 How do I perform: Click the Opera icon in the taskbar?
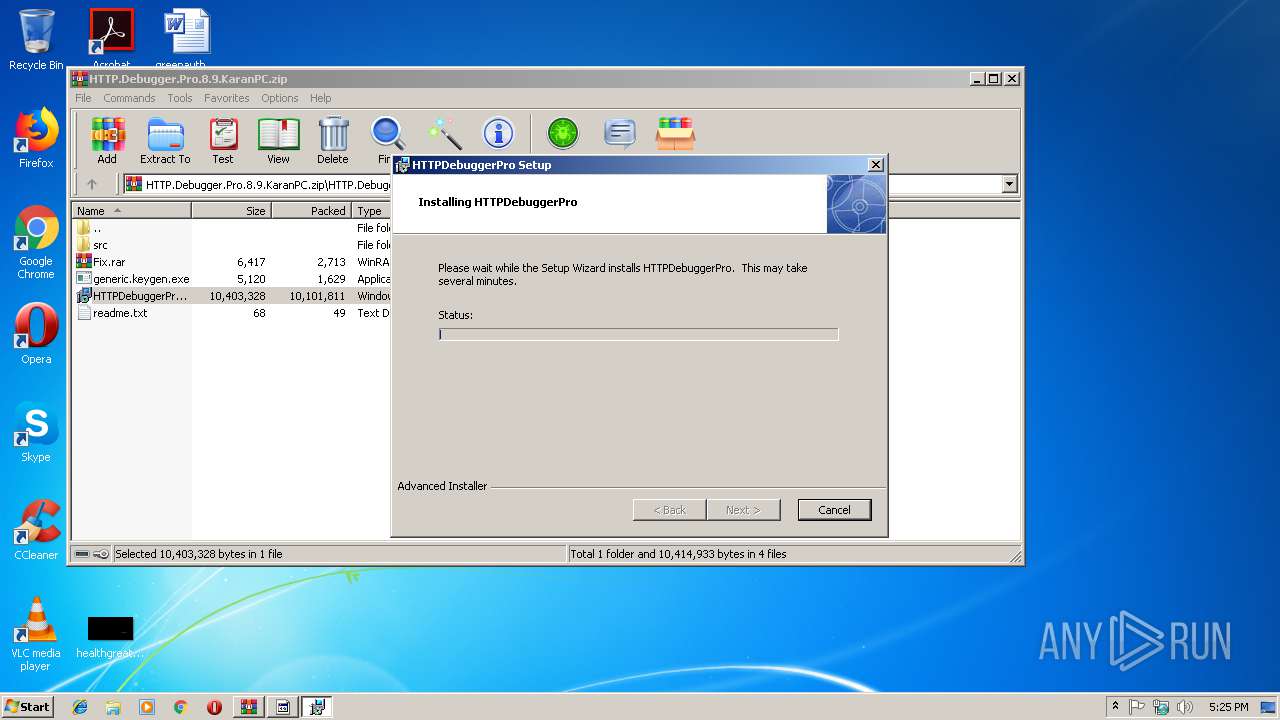(214, 707)
